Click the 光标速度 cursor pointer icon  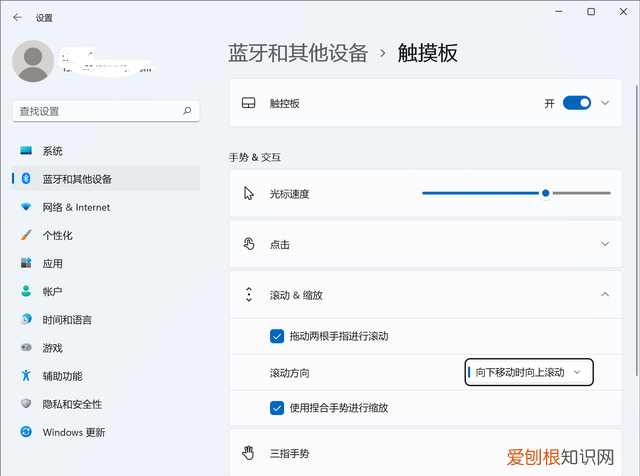[x=249, y=194]
